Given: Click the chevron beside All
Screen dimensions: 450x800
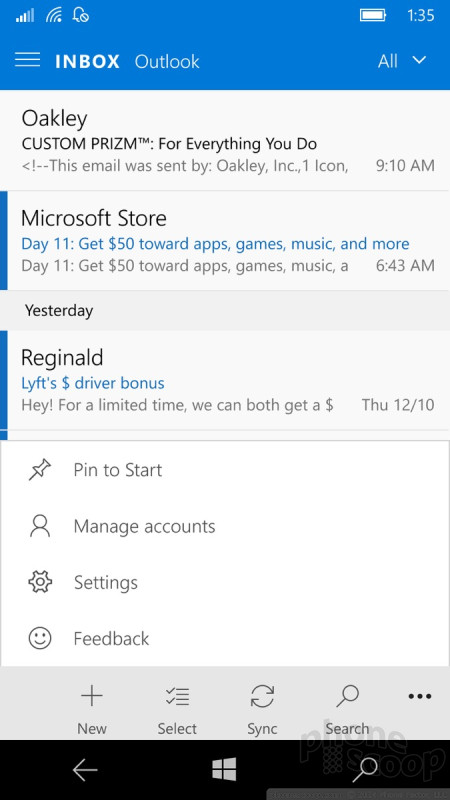Looking at the screenshot, I should [419, 61].
